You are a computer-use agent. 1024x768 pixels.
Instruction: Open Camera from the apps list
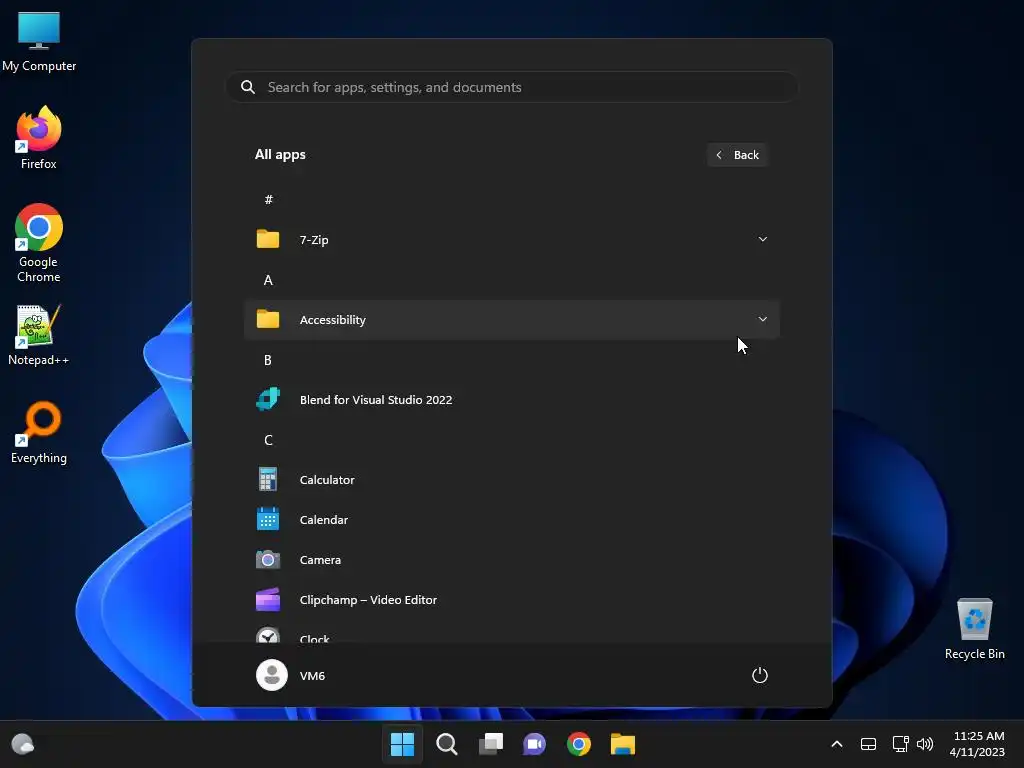pos(512,560)
